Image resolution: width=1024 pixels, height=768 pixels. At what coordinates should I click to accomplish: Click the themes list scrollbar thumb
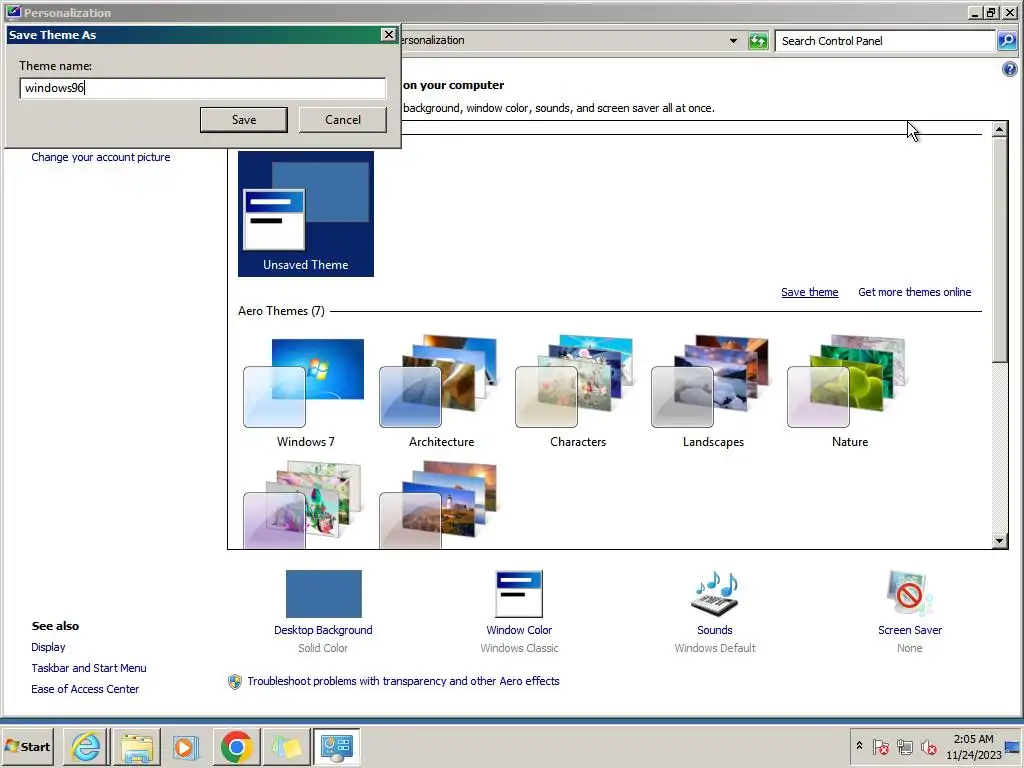(999, 249)
